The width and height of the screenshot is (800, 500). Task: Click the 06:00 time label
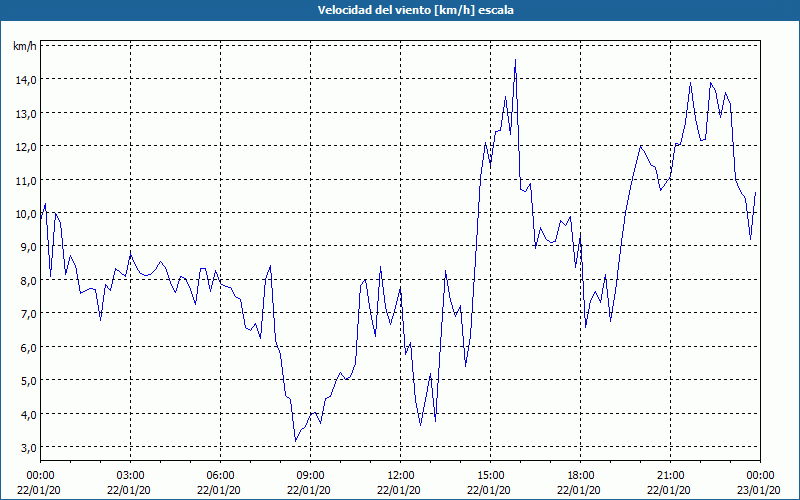pos(220,476)
